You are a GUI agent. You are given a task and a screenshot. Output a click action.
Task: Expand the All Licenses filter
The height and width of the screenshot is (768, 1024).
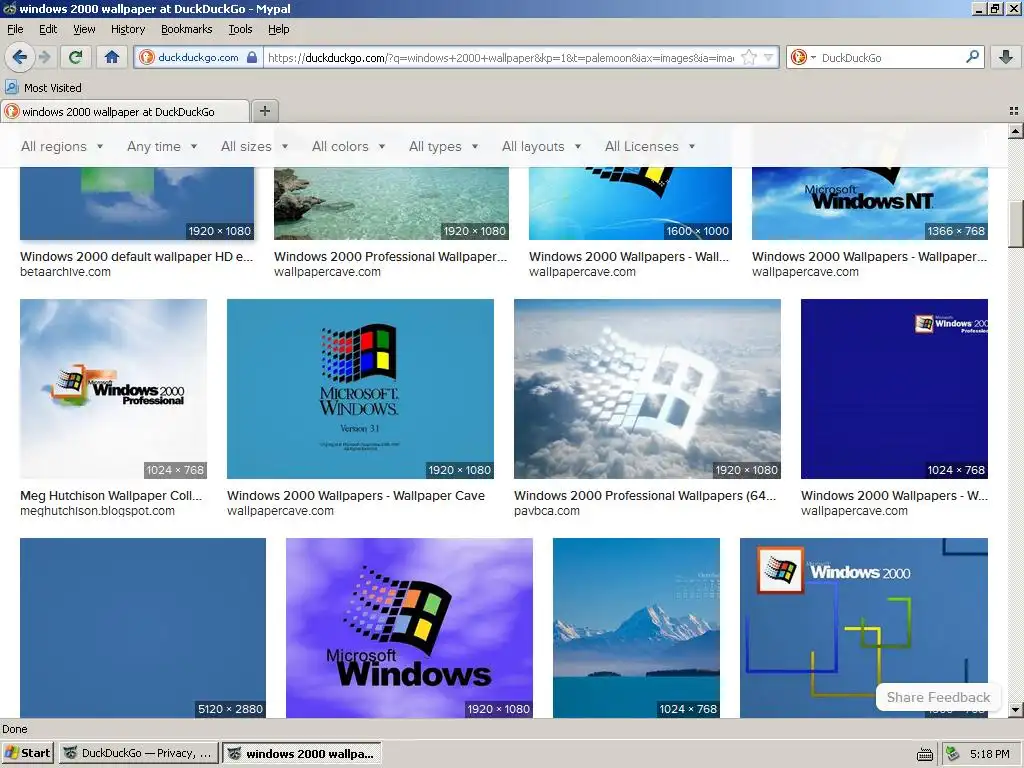point(650,146)
